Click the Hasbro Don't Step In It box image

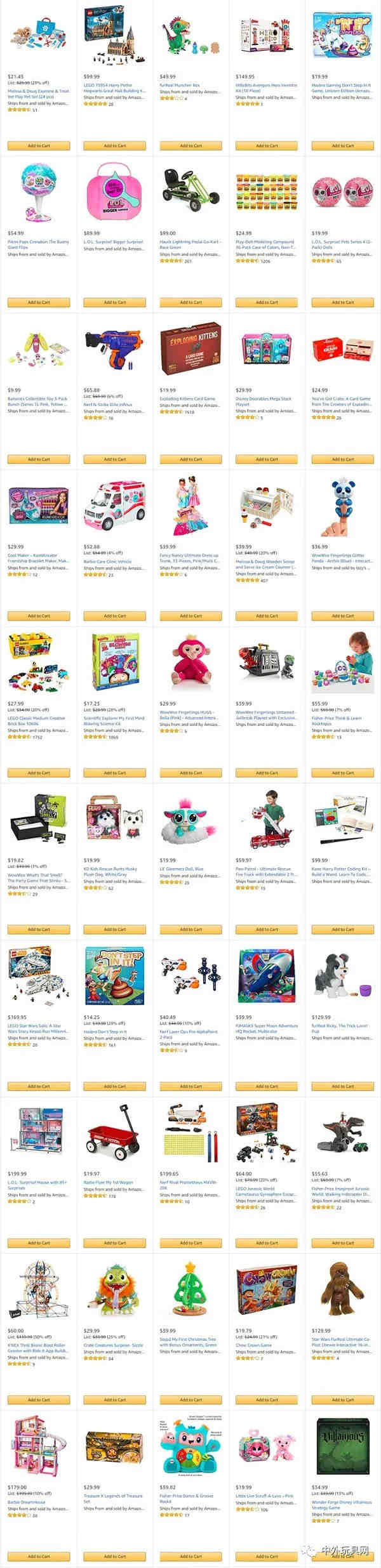tap(115, 976)
